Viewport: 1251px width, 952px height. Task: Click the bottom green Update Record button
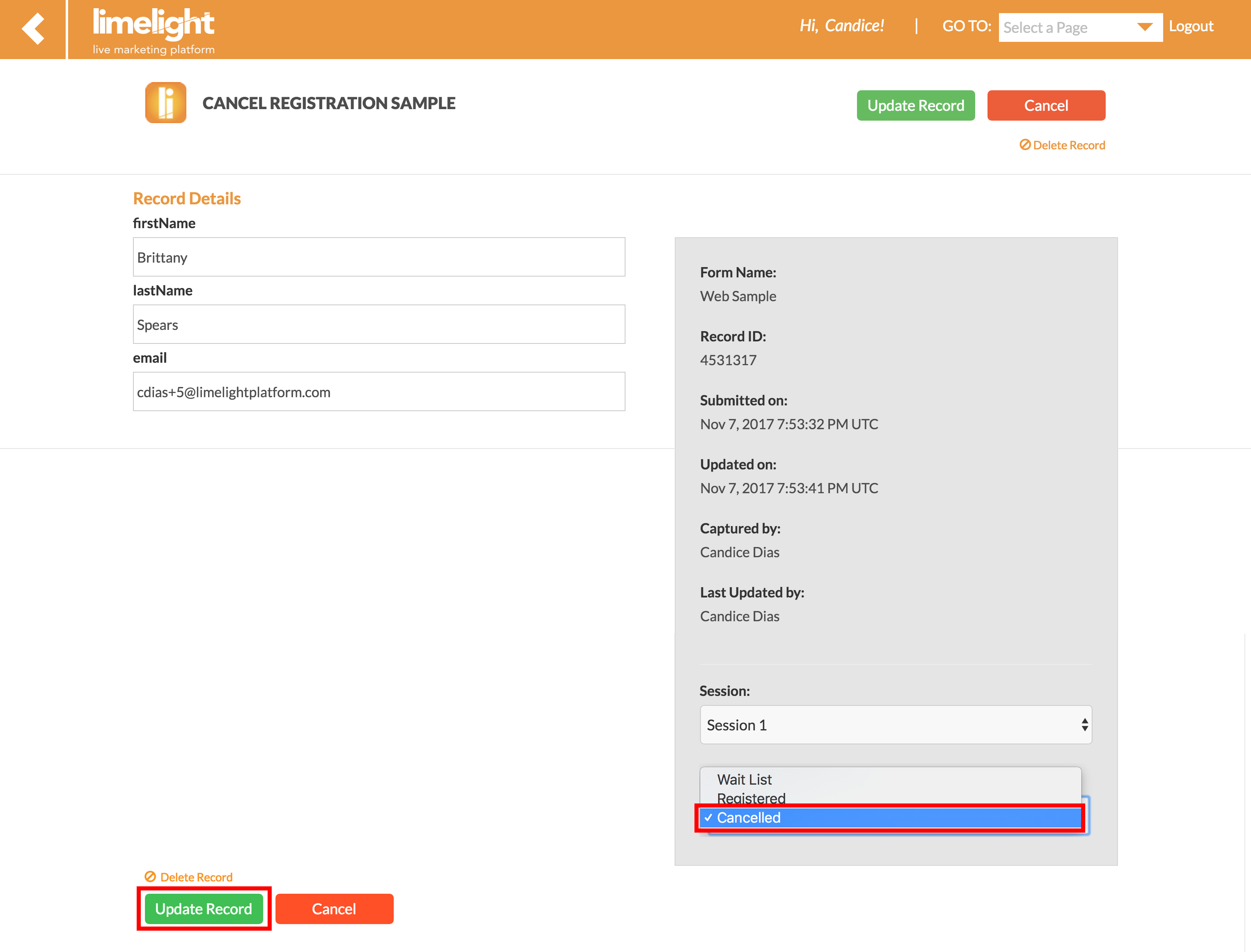(204, 909)
